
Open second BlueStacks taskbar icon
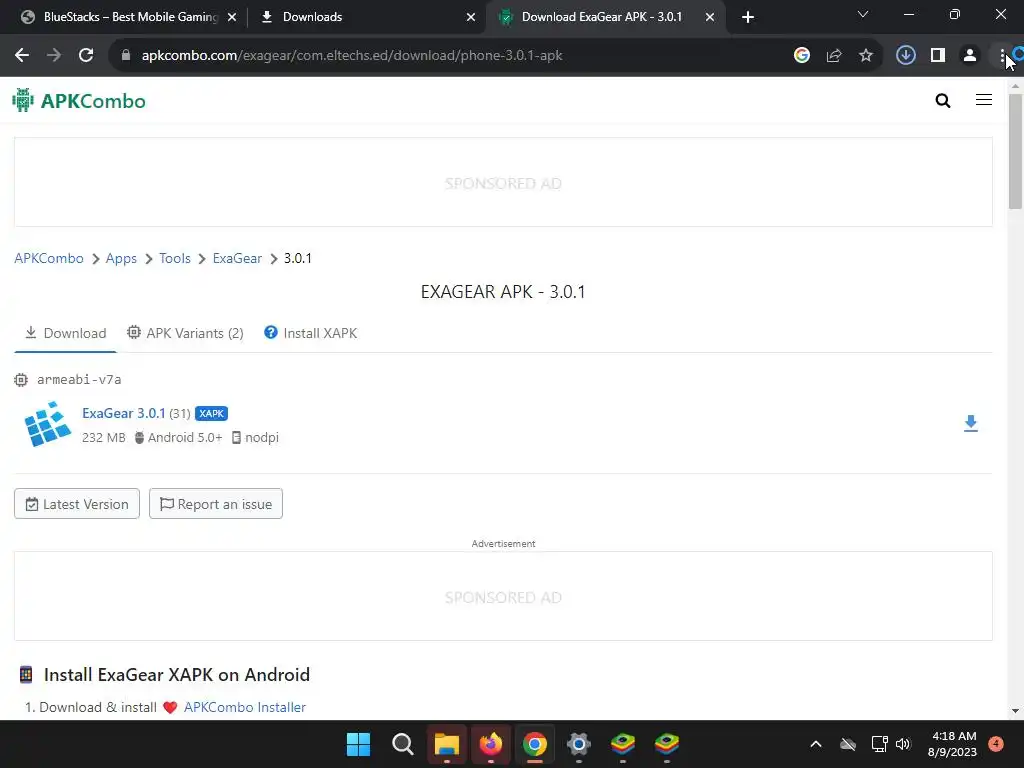pos(667,744)
